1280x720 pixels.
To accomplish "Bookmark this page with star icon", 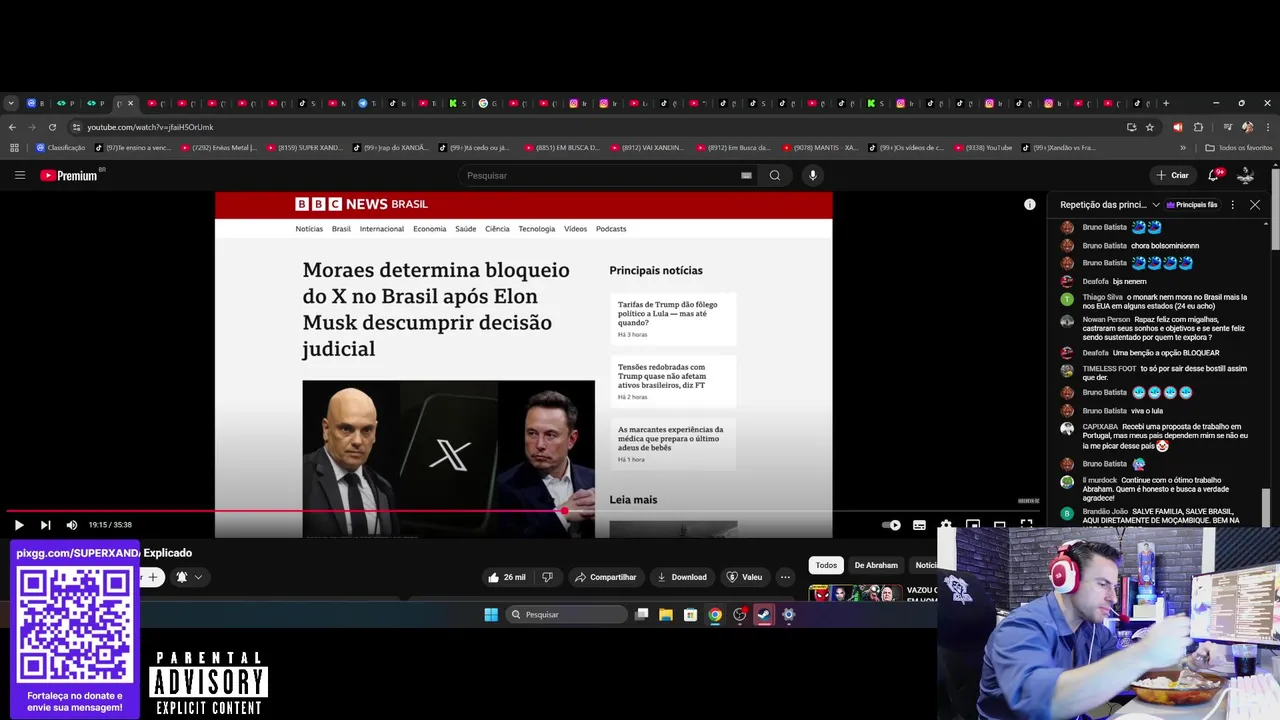I will [1150, 127].
